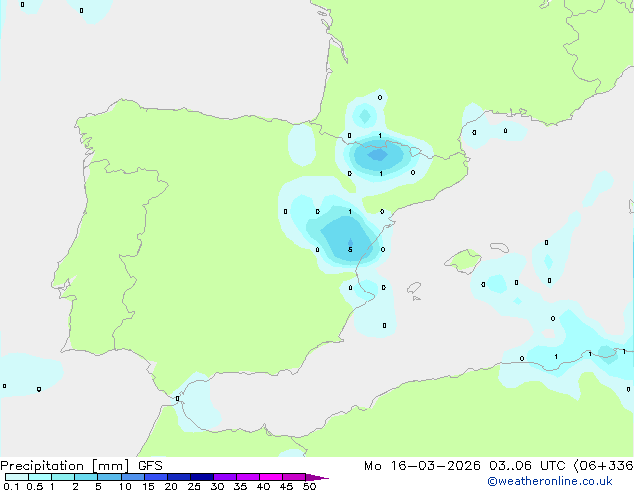This screenshot has width=634, height=490.
Task: Select the 2–5 mm legend color swatch
Action: [86, 477]
